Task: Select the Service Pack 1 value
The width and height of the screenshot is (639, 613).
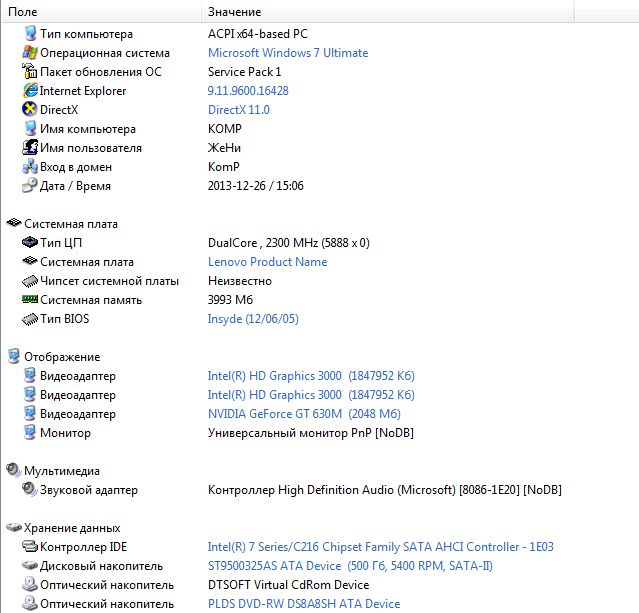Action: click(245, 72)
